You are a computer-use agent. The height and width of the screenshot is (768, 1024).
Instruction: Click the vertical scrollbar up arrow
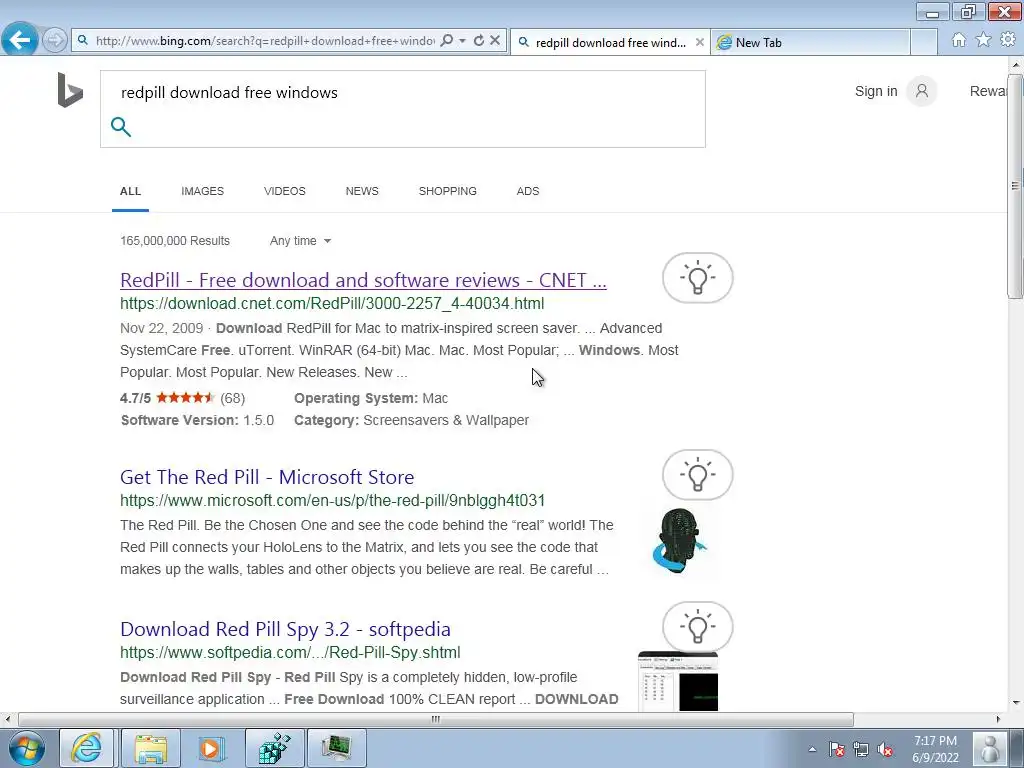(x=1016, y=65)
